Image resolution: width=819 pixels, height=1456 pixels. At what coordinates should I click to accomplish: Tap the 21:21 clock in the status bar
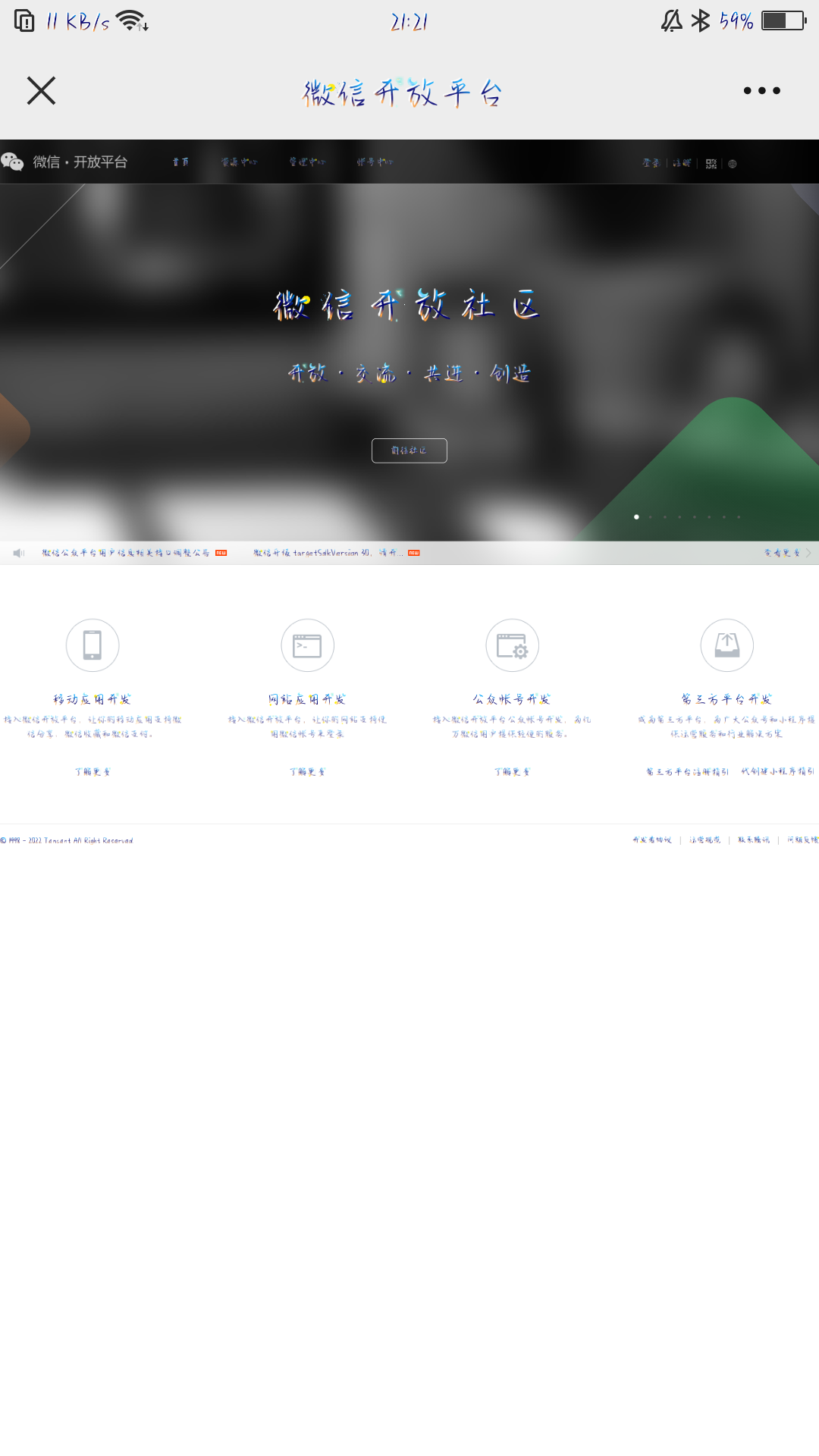[x=409, y=22]
